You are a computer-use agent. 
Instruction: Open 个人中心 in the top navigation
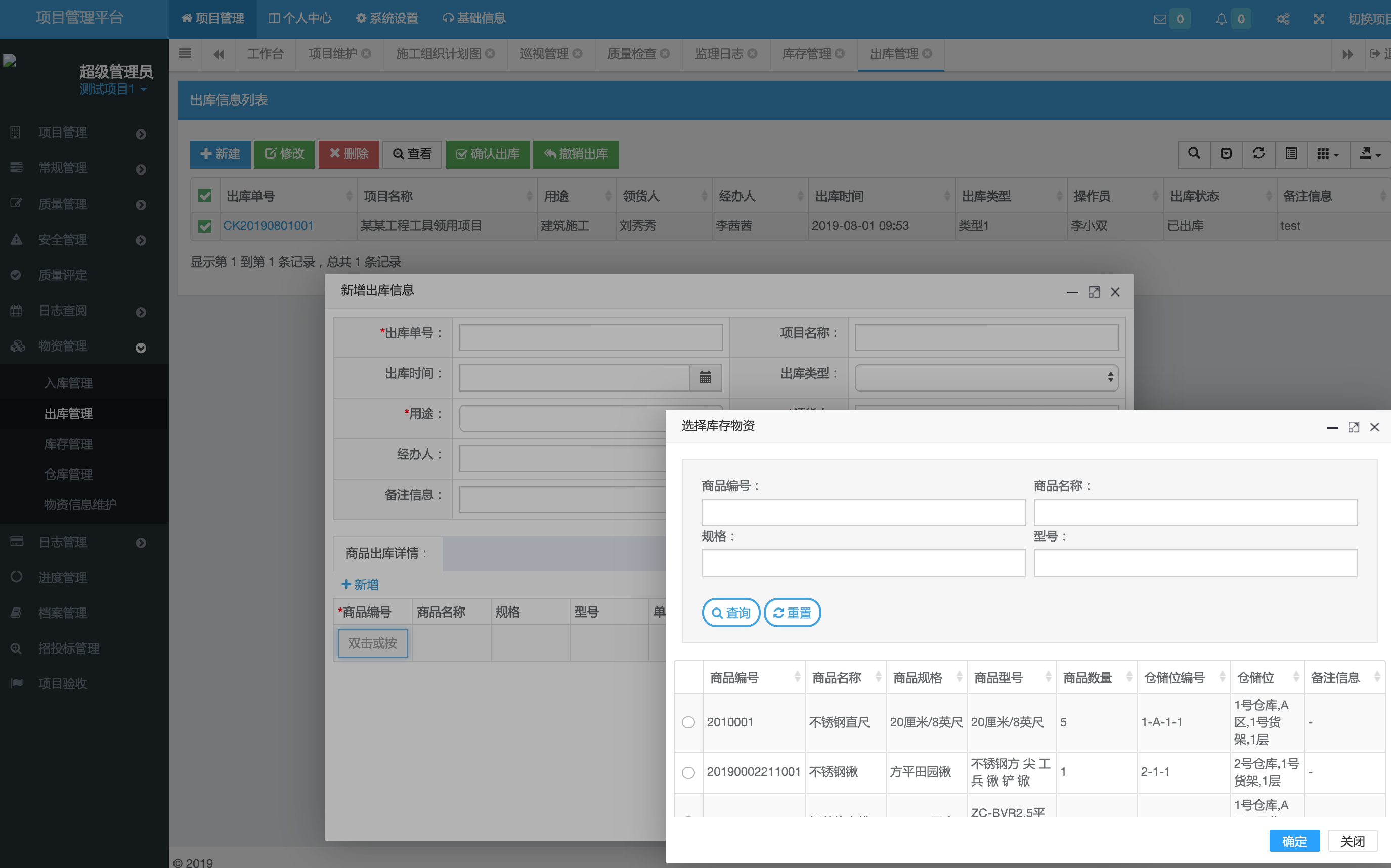click(x=299, y=18)
